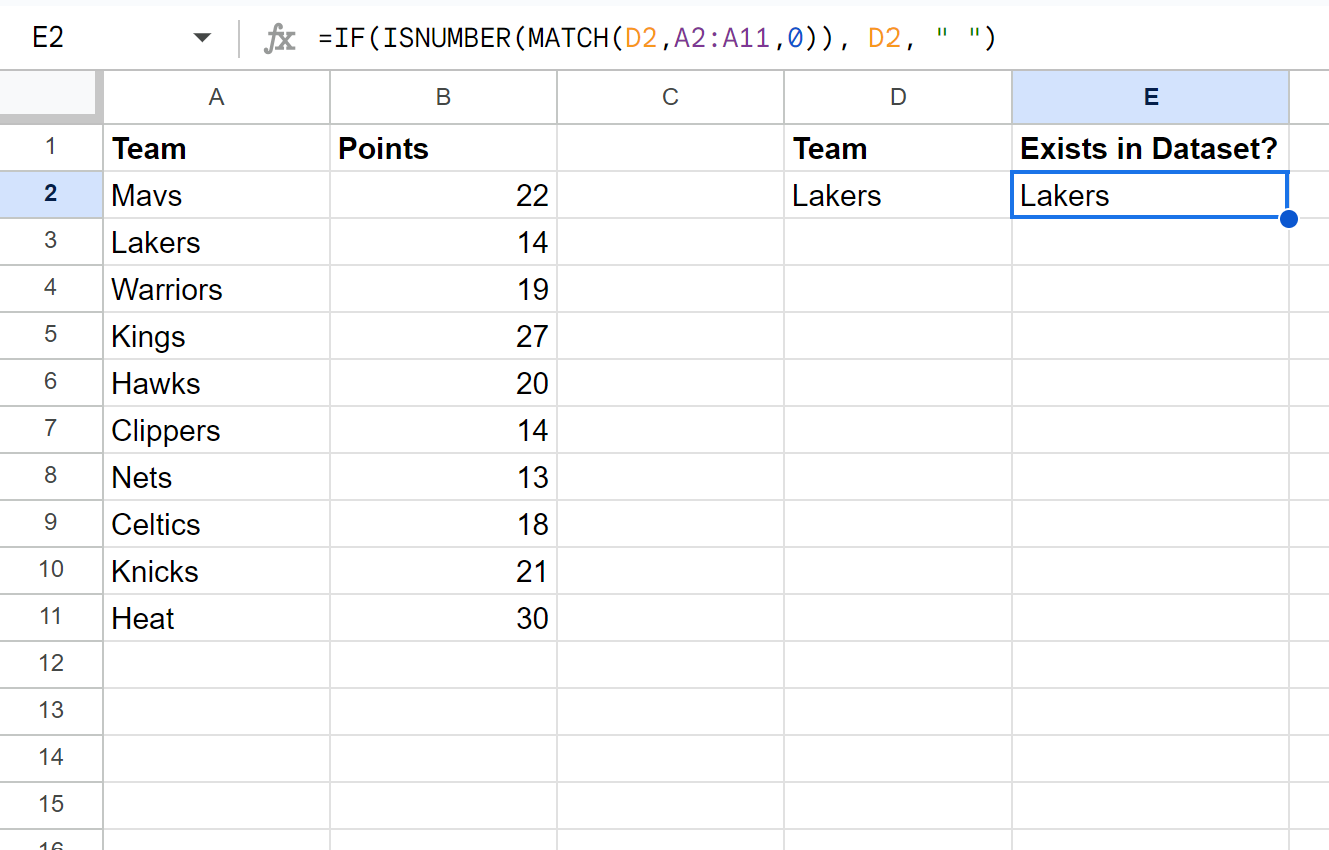Screen dimensions: 1329x850
Task: Select highlighted column E header
Action: click(x=1150, y=97)
